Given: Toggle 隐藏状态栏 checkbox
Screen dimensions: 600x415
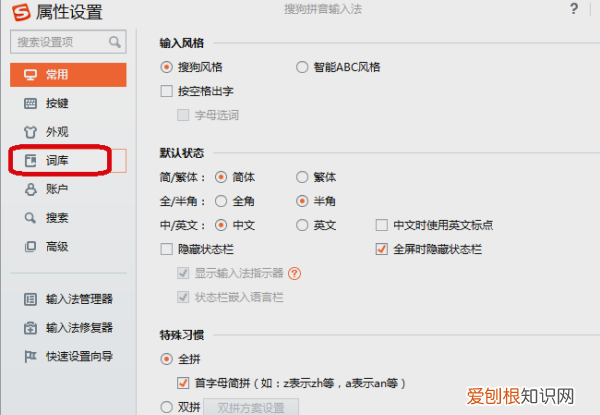Looking at the screenshot, I should [x=166, y=249].
